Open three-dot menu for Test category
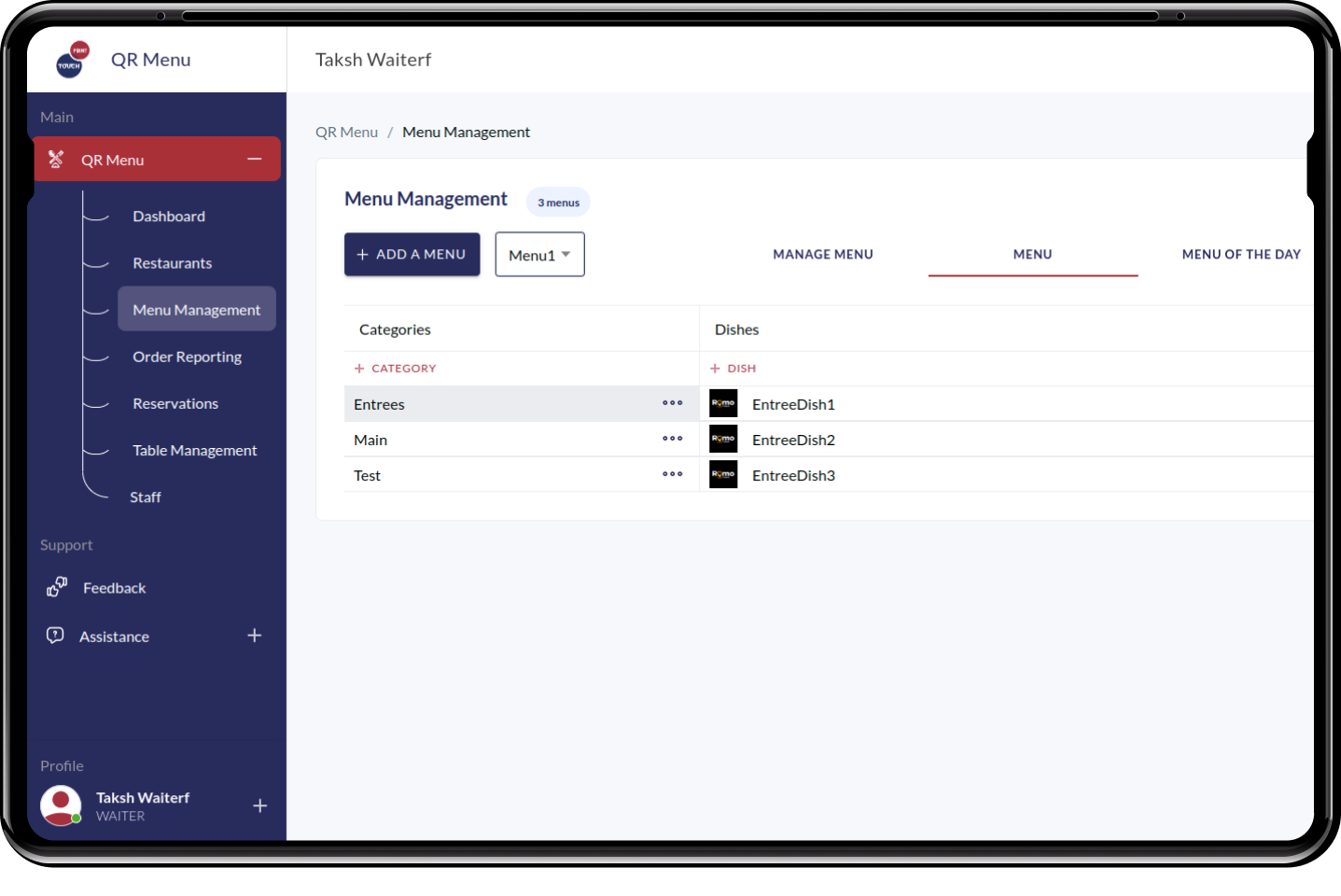Viewport: 1341px width, 896px height. (672, 474)
